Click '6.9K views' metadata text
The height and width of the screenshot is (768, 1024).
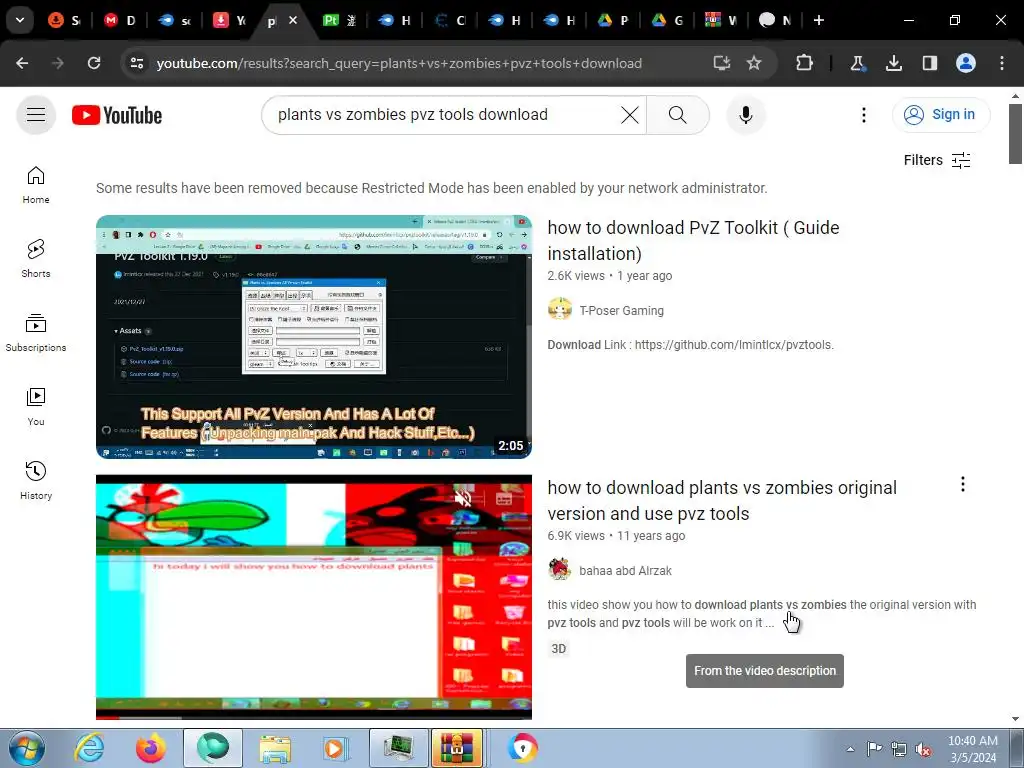pyautogui.click(x=576, y=536)
